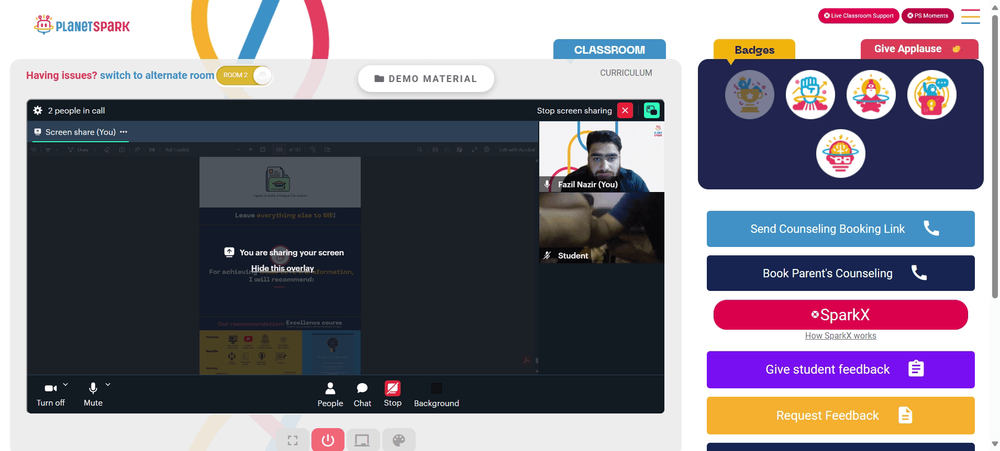Click Fazil Nazir (You) video tile

coord(601,157)
